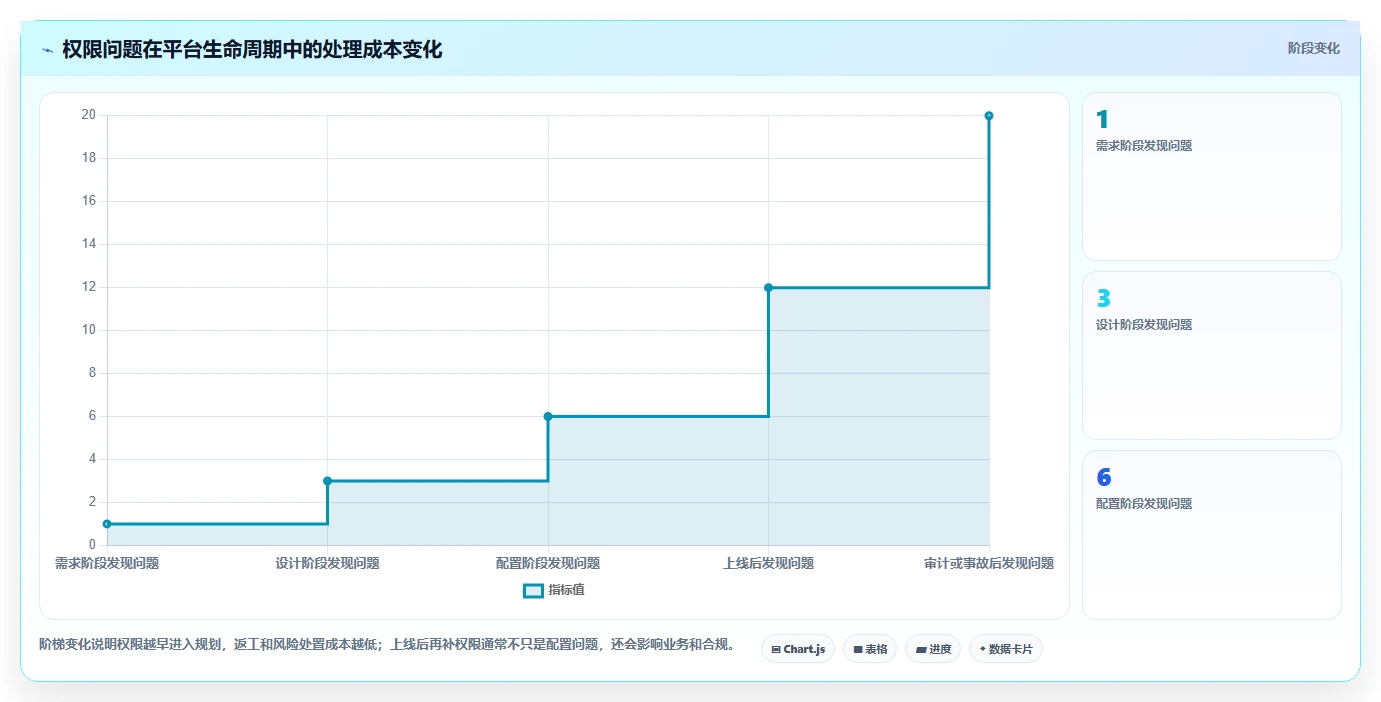
Task: Click y-axis tick label 12
Action: click(x=88, y=287)
